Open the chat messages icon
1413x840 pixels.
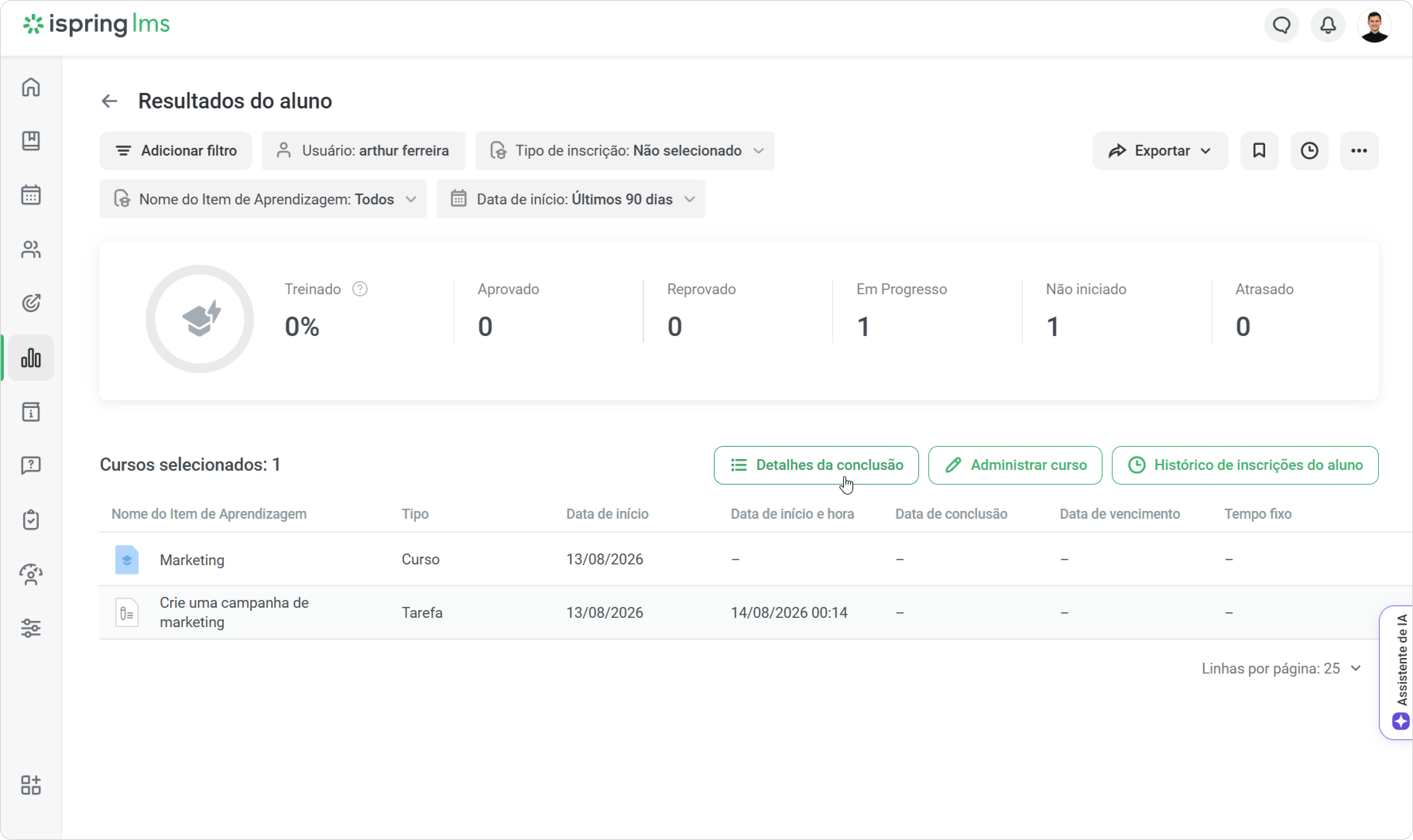tap(1282, 25)
